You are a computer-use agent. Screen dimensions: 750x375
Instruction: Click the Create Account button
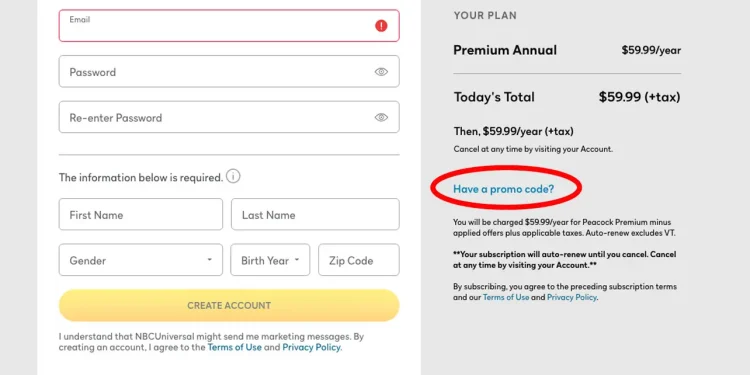[229, 306]
